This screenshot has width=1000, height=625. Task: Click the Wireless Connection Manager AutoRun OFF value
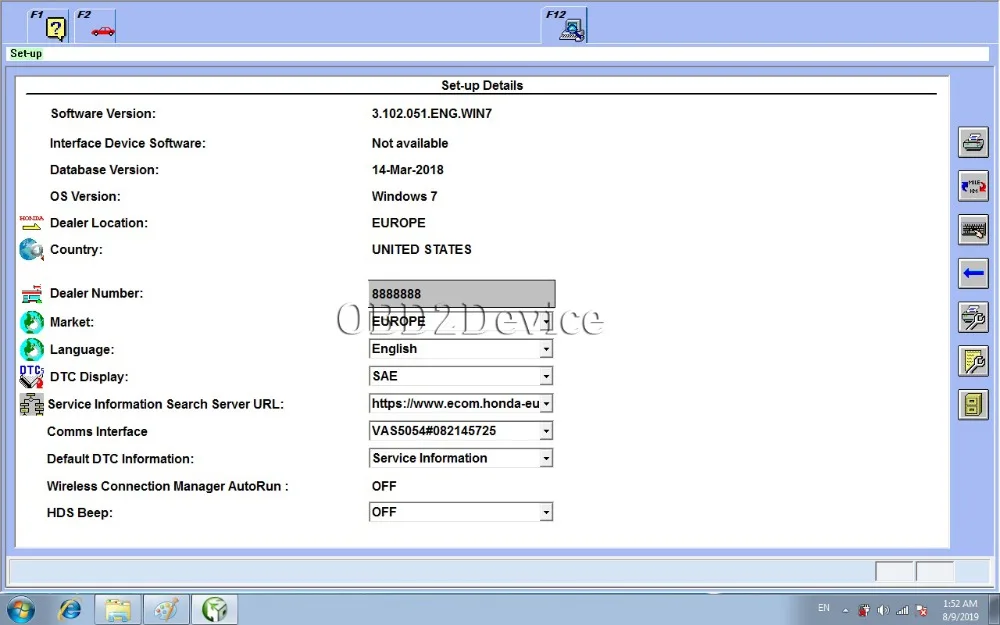click(384, 486)
